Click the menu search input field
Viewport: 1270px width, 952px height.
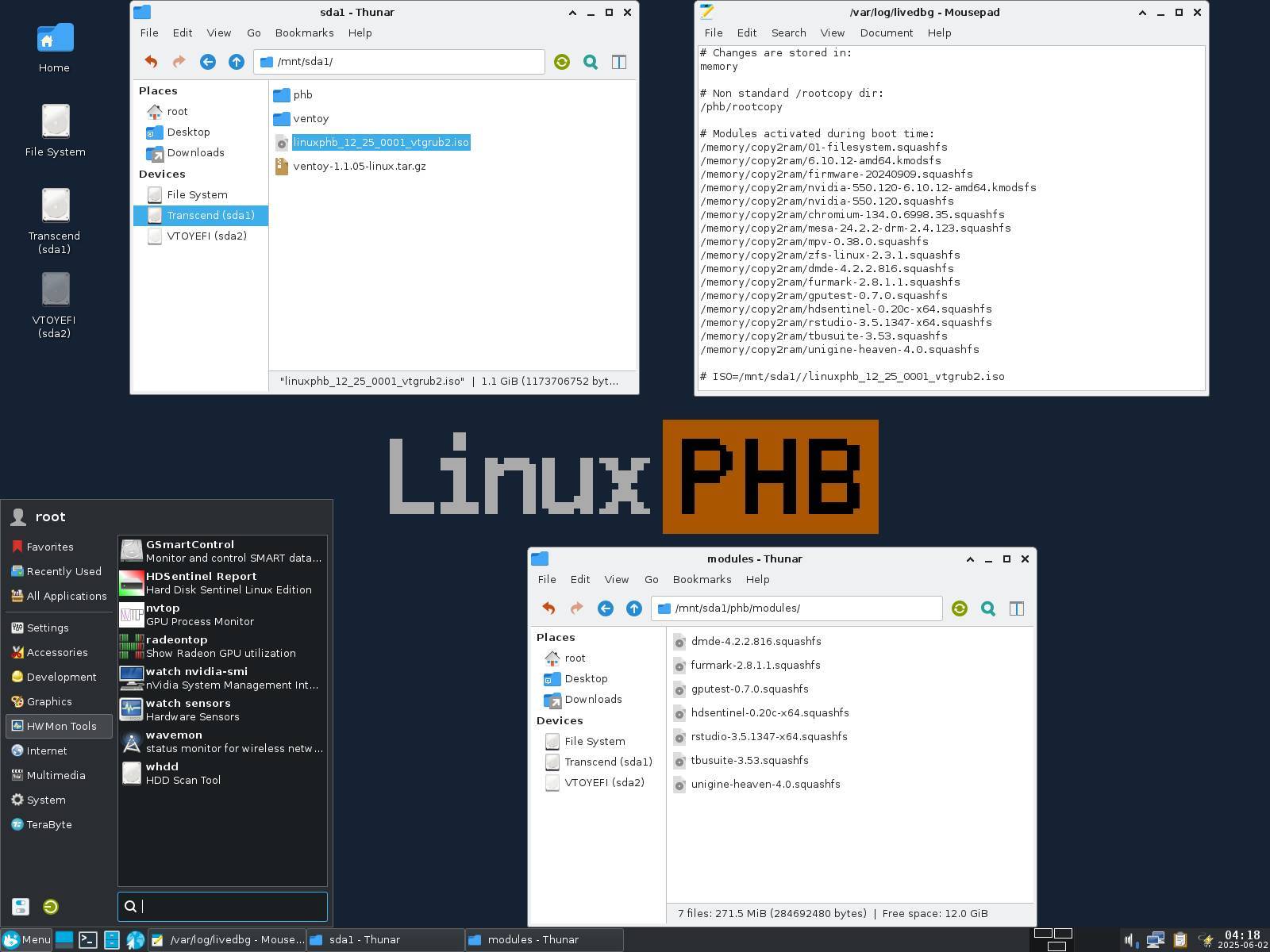coord(223,907)
